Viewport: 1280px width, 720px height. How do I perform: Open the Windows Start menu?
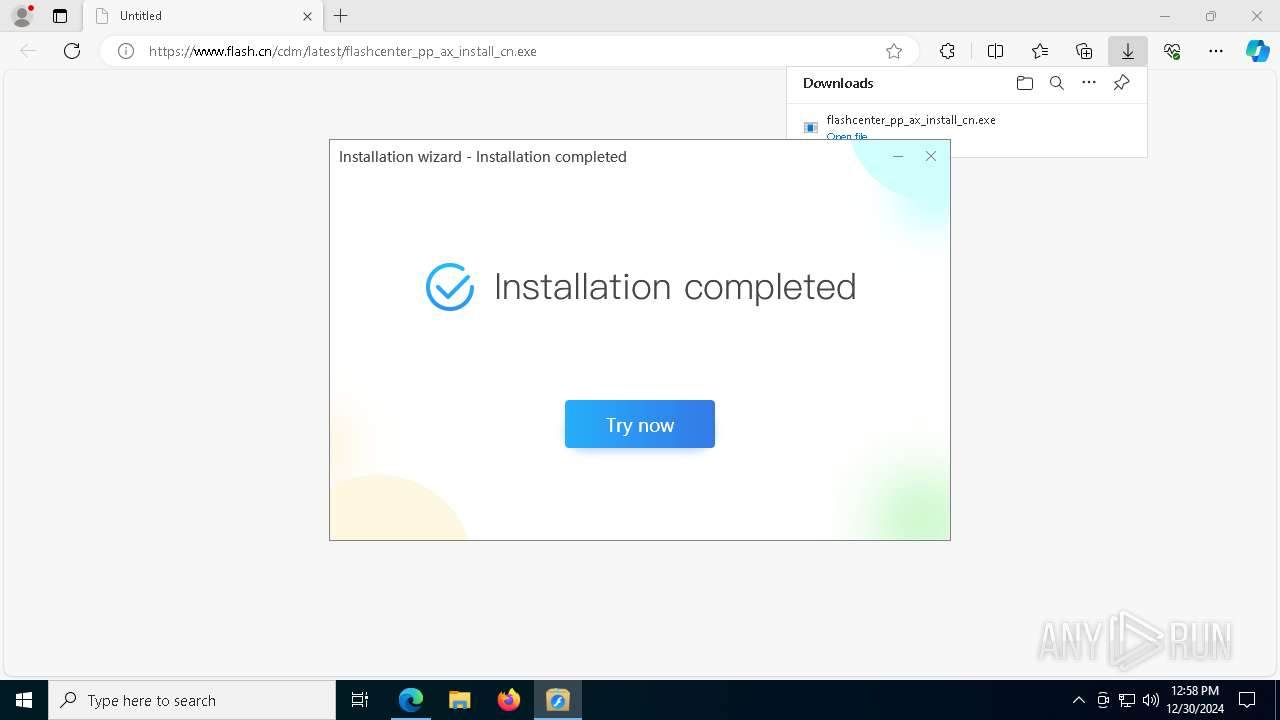[24, 700]
